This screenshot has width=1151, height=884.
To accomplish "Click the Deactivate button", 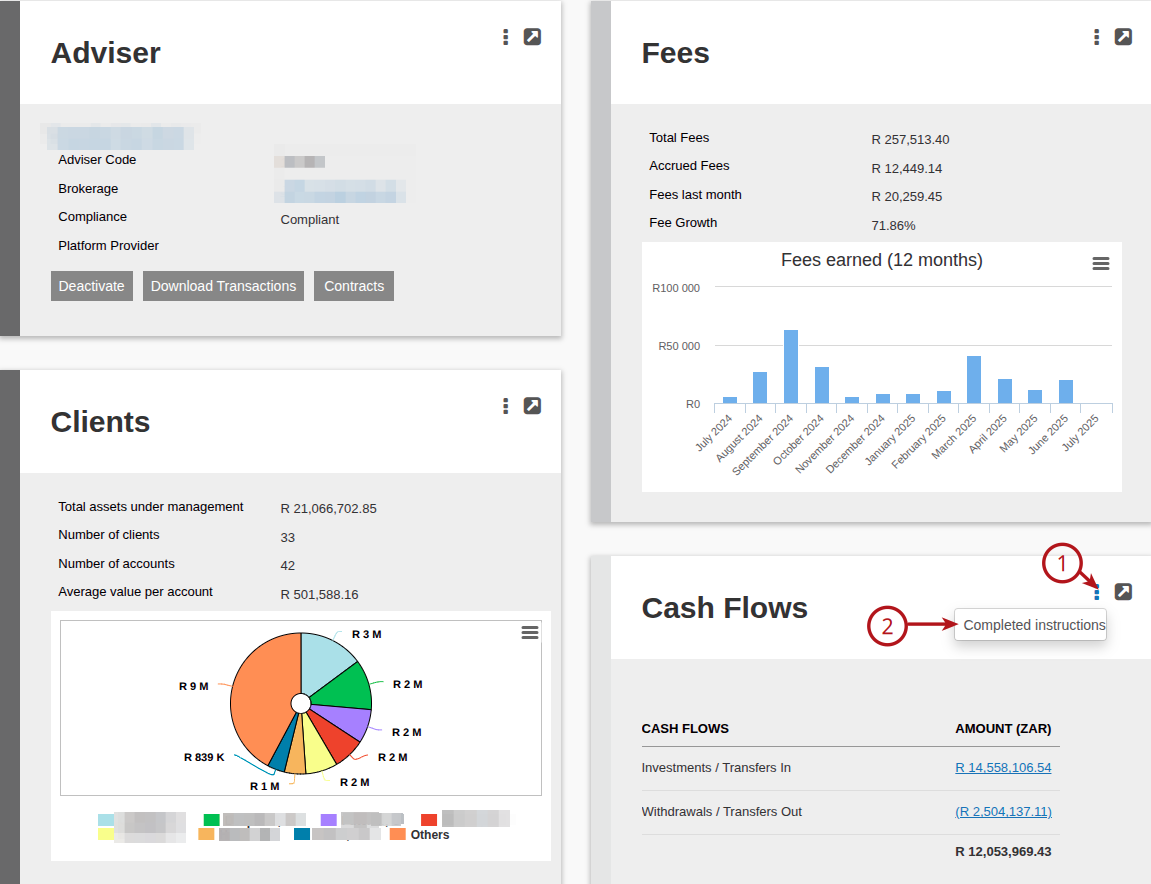I will [x=92, y=286].
